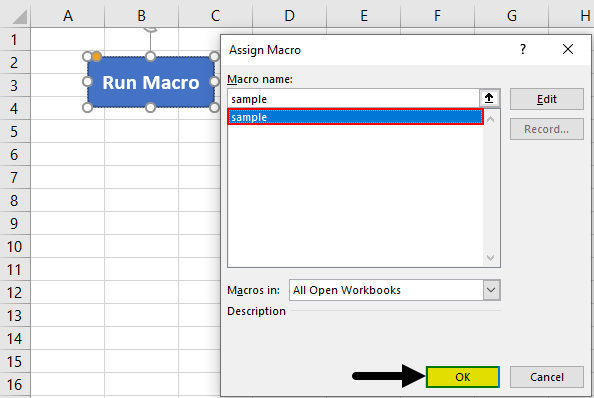
Task: Click the macro list scroll up arrow
Action: click(491, 119)
